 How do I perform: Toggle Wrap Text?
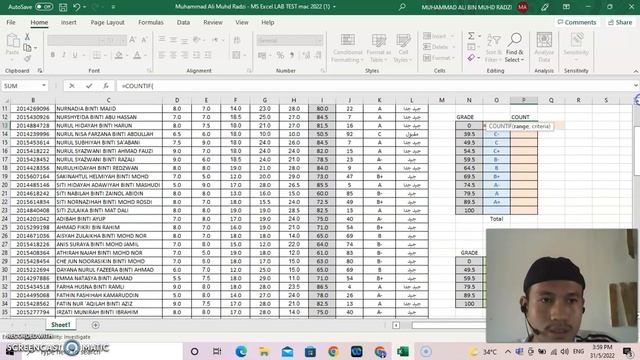click(237, 40)
